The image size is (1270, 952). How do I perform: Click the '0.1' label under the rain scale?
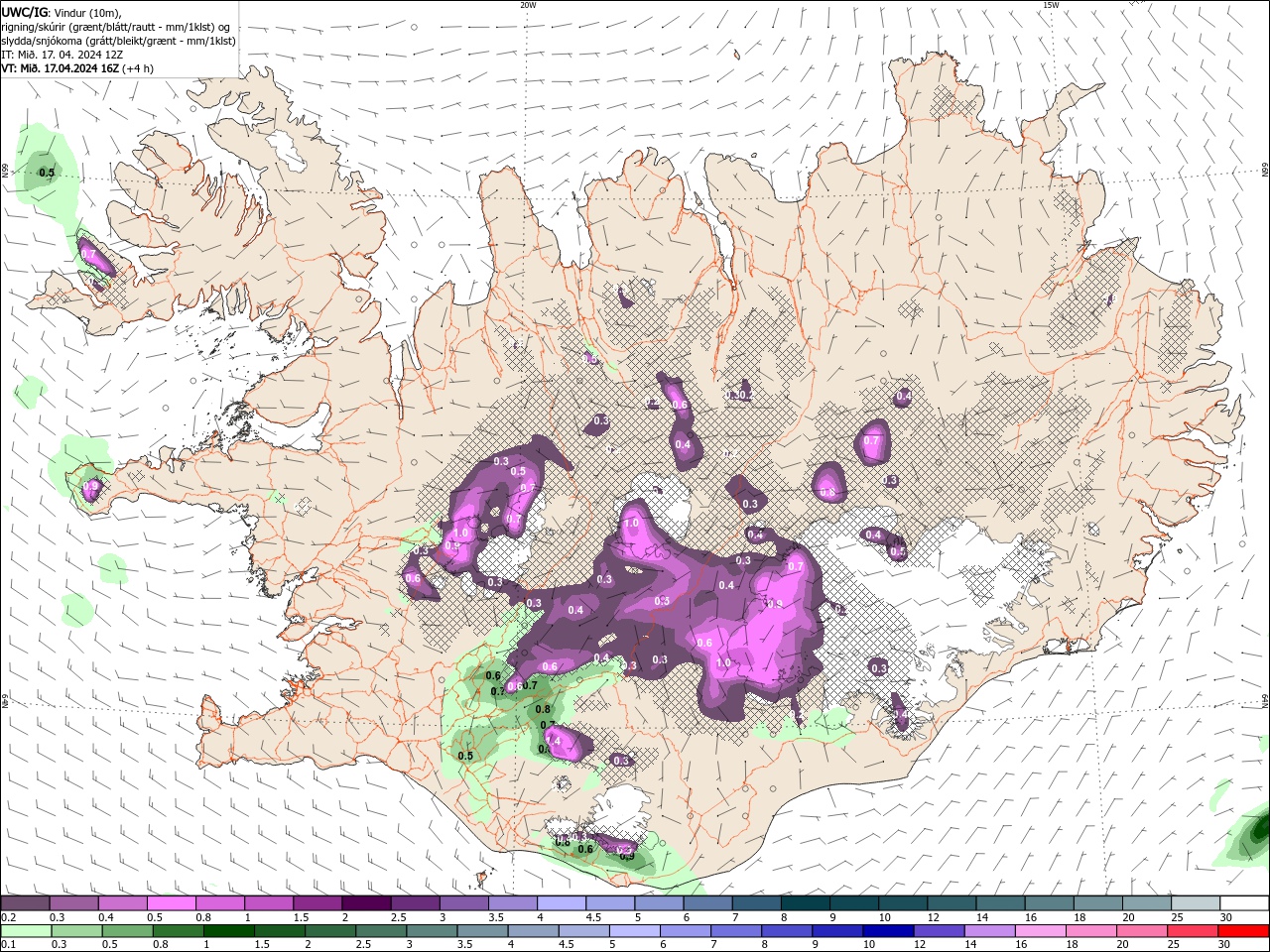[x=8, y=945]
